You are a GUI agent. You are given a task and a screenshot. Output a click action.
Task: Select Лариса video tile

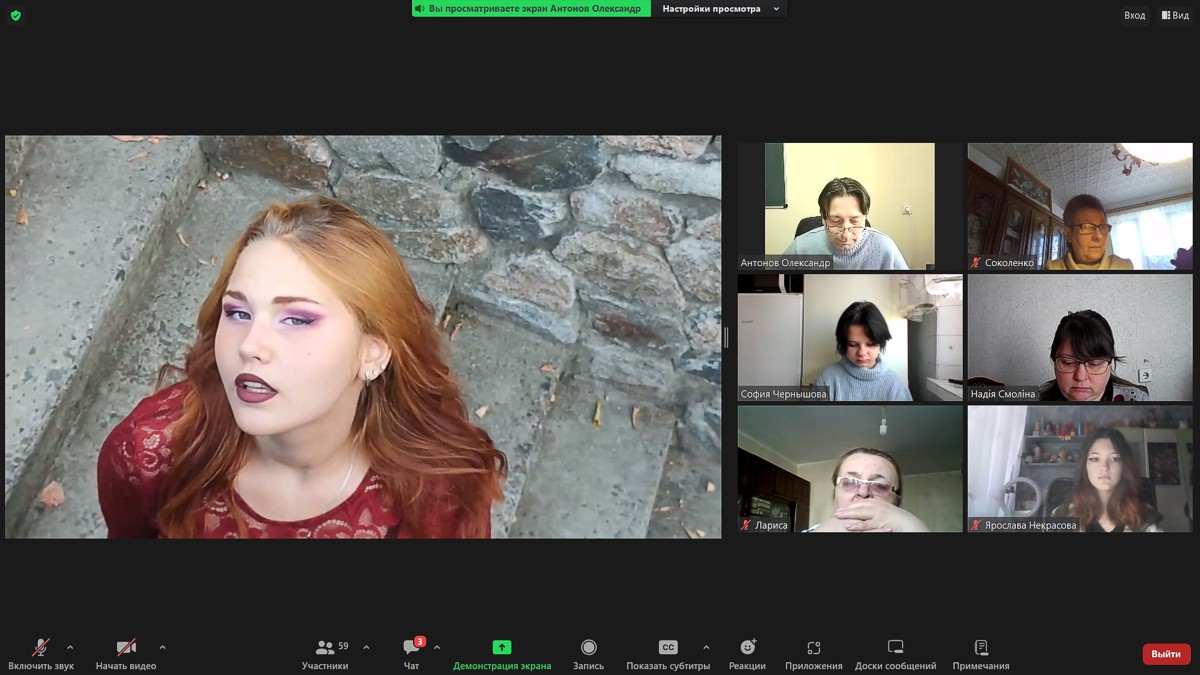[850, 469]
